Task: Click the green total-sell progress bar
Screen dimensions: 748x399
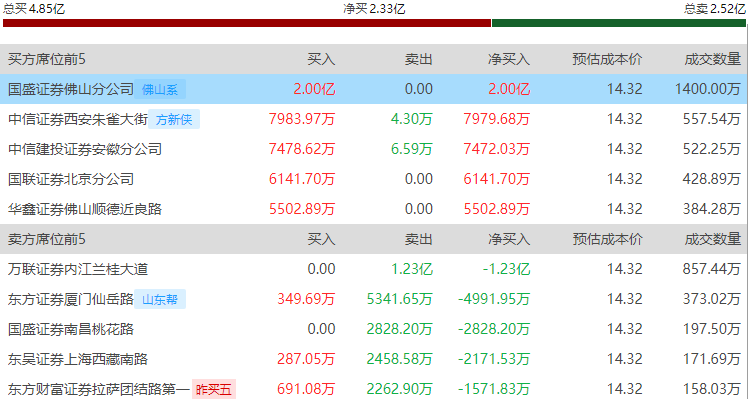Action: 618,23
